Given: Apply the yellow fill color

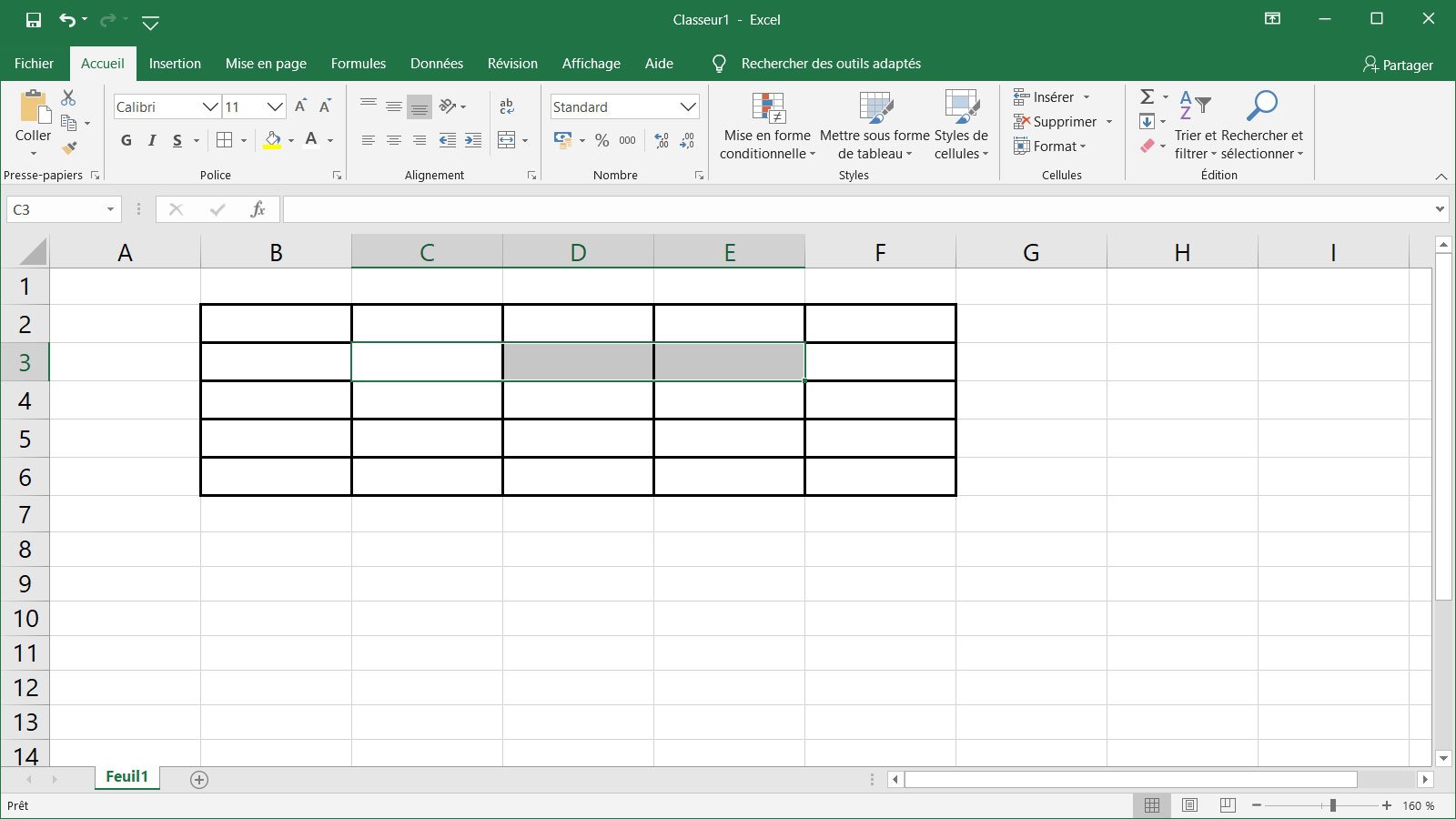Looking at the screenshot, I should click(272, 140).
